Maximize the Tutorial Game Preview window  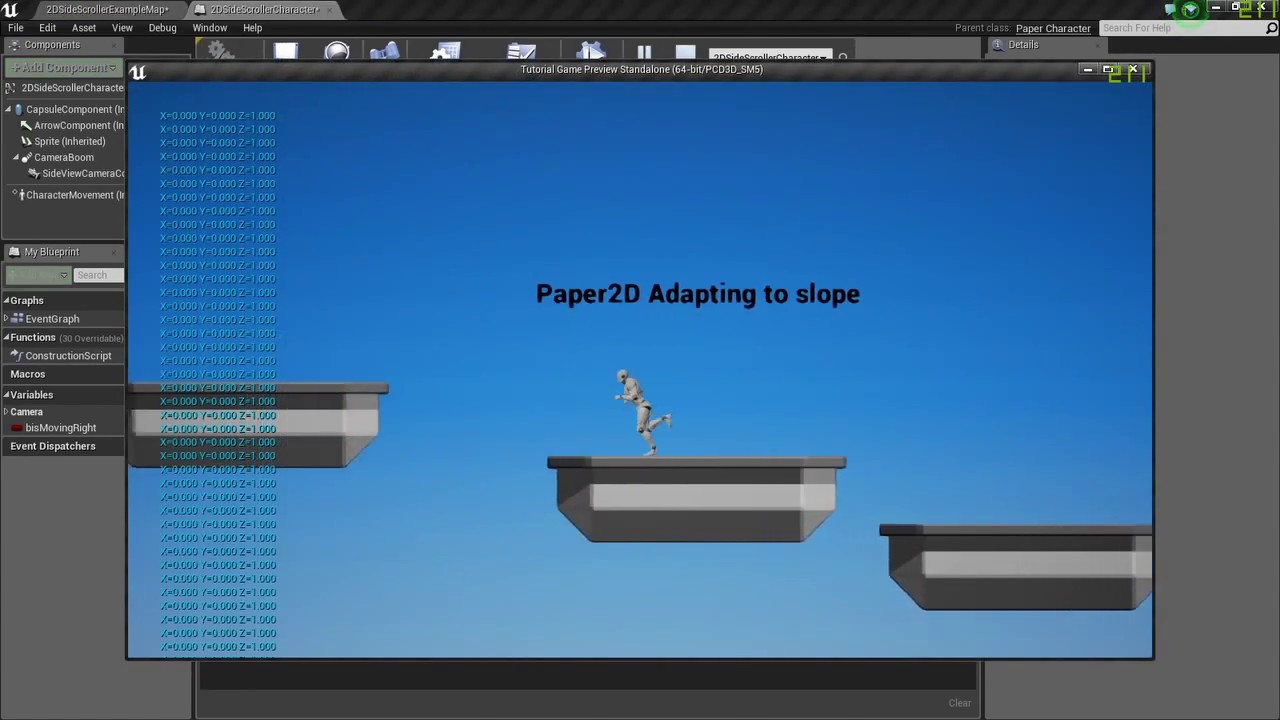pyautogui.click(x=1109, y=69)
